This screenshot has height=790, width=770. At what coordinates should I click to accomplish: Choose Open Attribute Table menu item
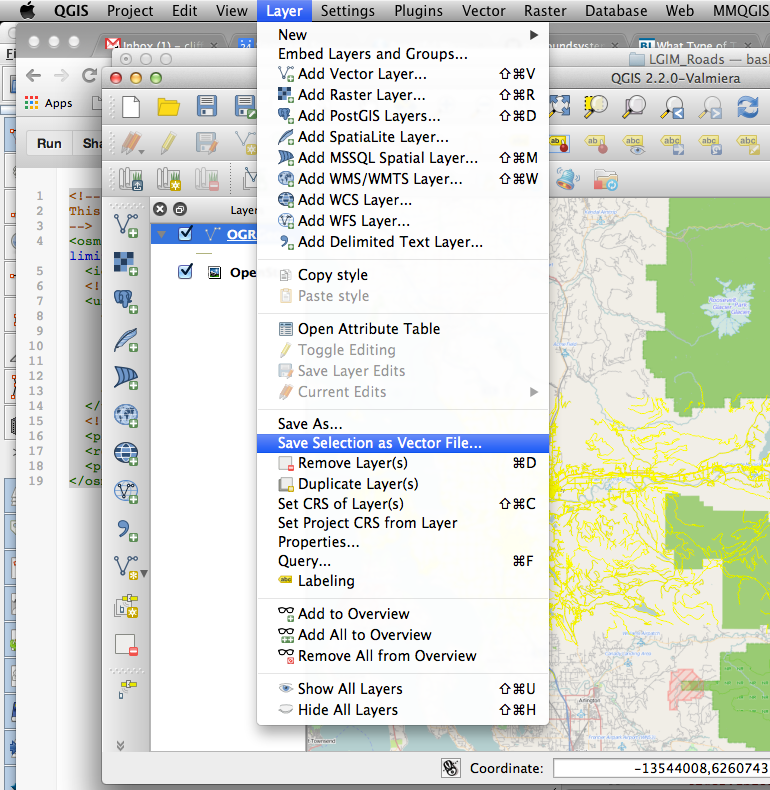pos(403,329)
